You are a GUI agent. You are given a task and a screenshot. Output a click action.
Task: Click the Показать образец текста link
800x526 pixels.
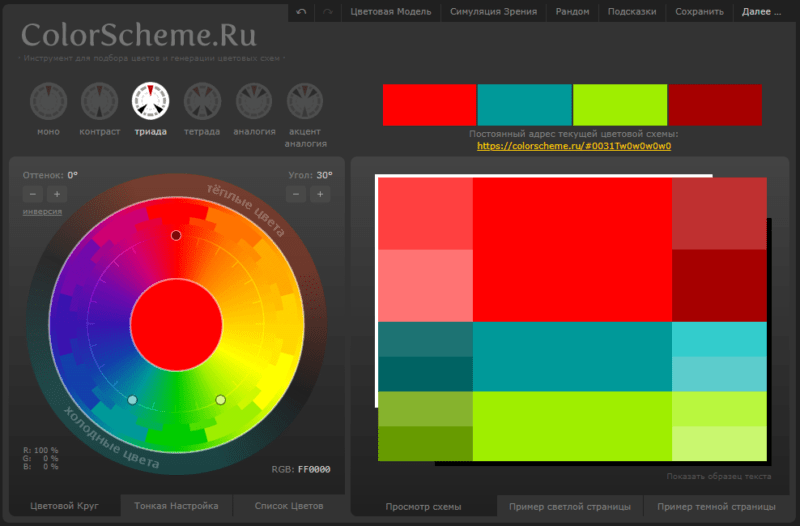[x=719, y=476]
